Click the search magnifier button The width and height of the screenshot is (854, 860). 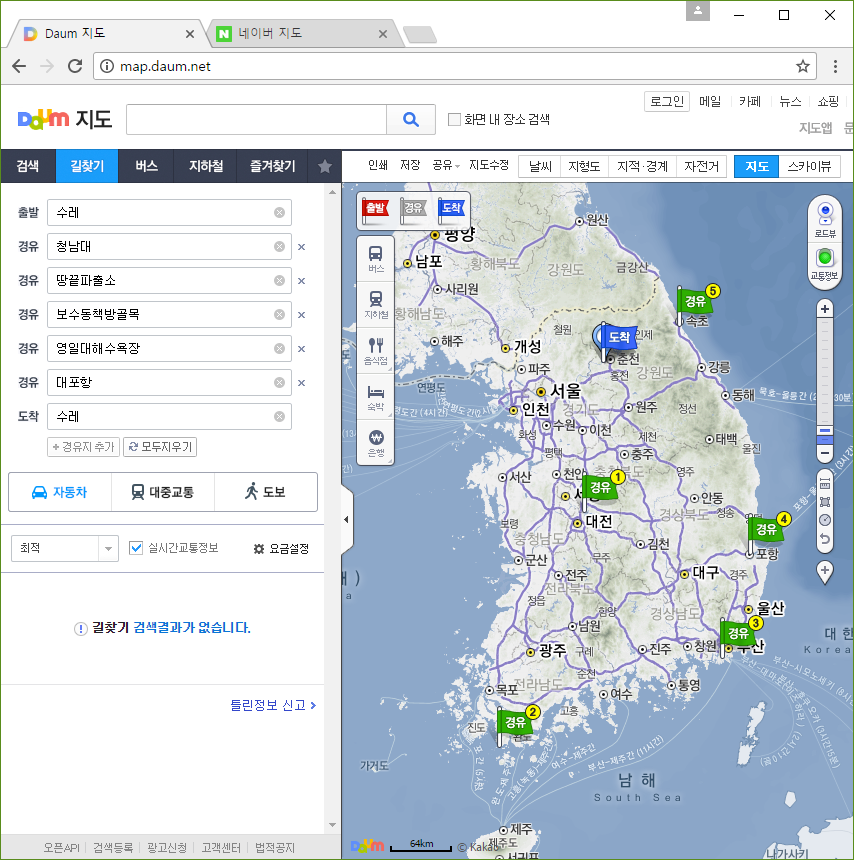coord(410,119)
